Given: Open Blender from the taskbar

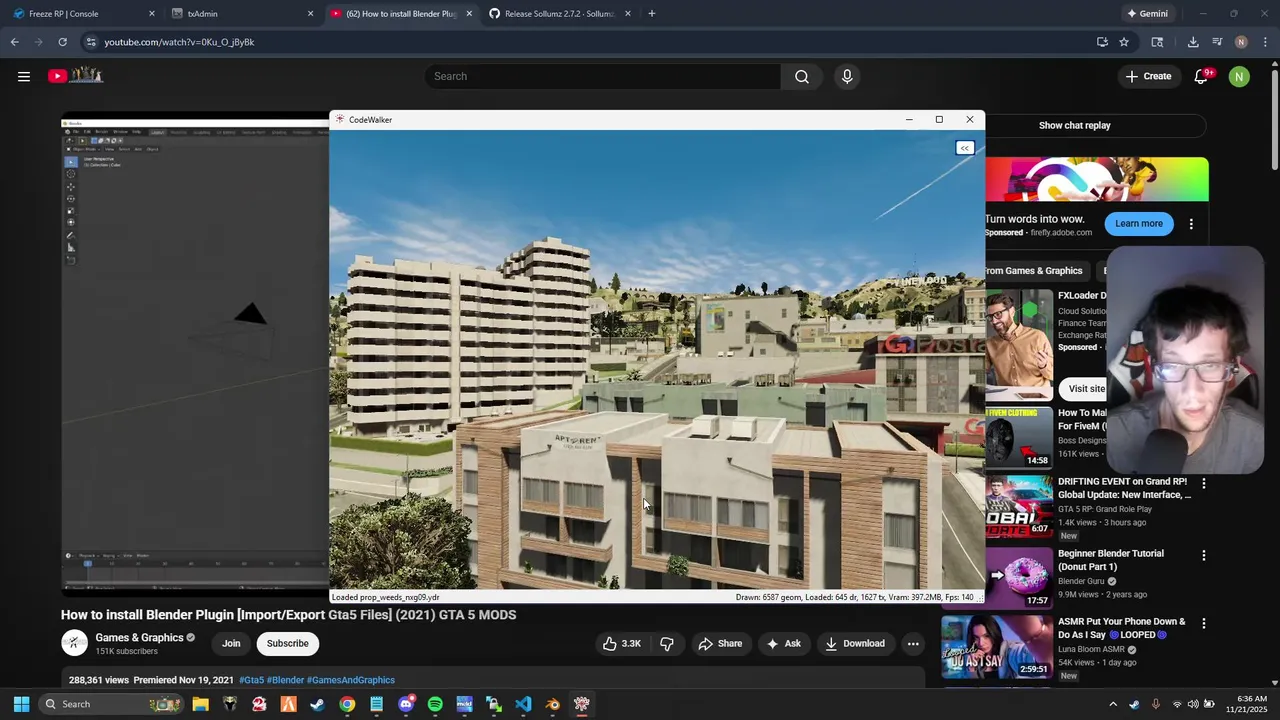Looking at the screenshot, I should coord(552,704).
